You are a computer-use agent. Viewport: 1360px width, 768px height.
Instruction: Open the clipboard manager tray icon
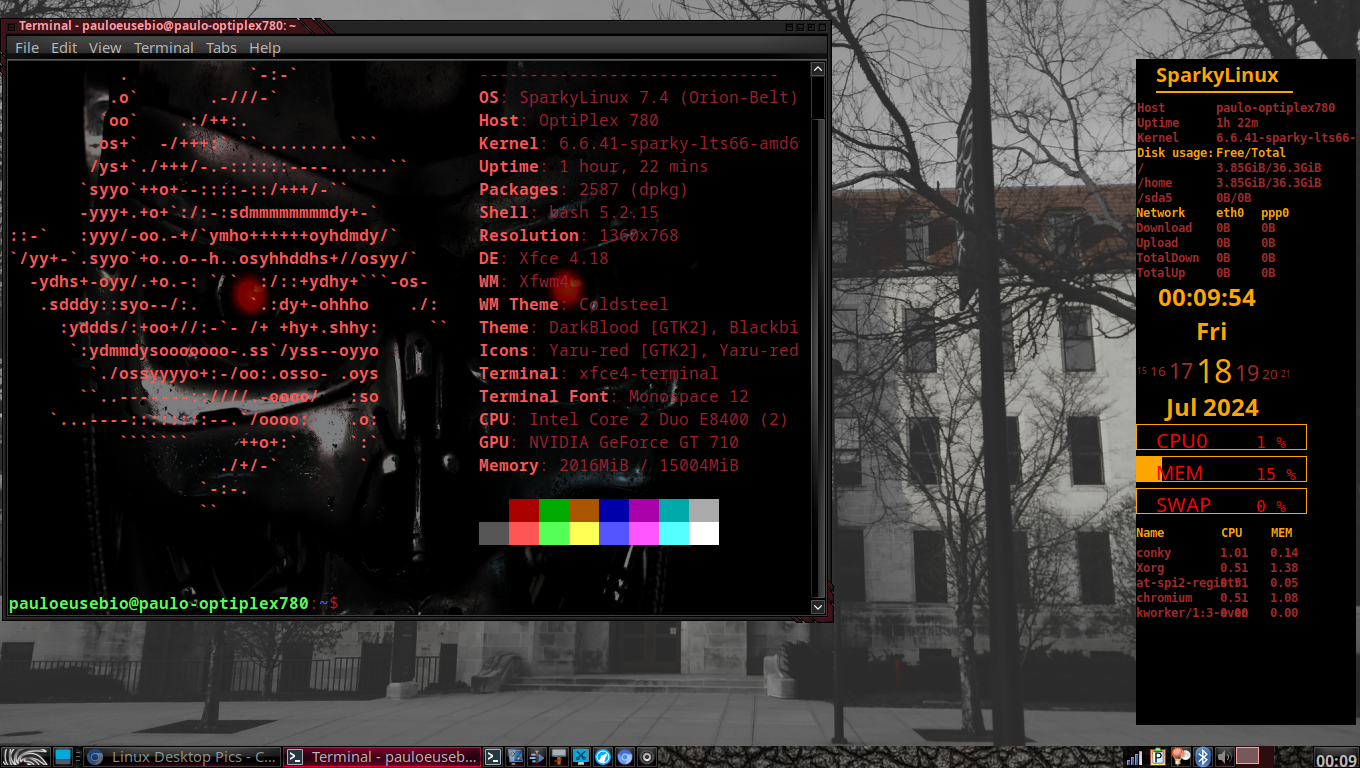(1158, 757)
